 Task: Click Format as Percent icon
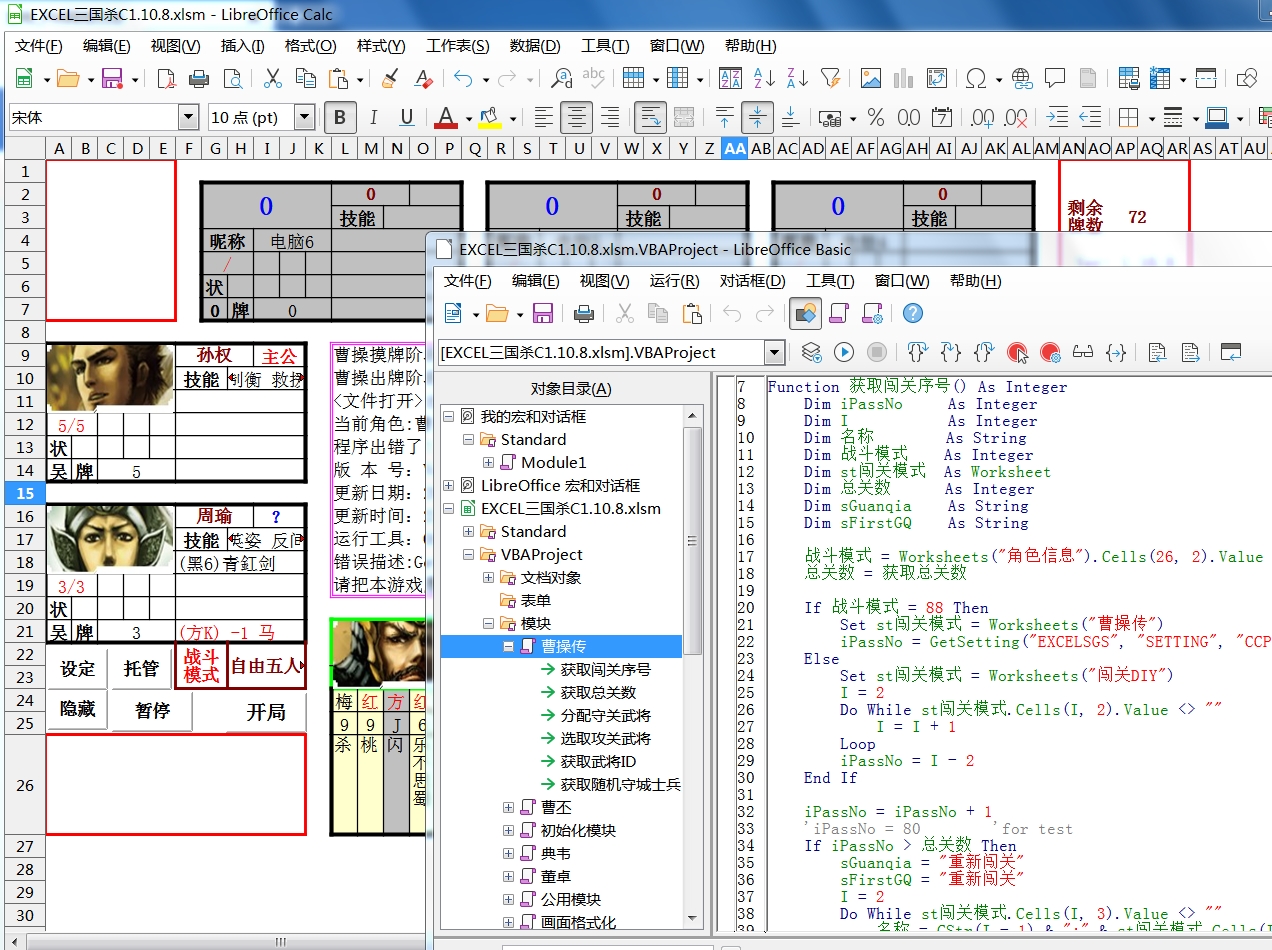point(876,117)
